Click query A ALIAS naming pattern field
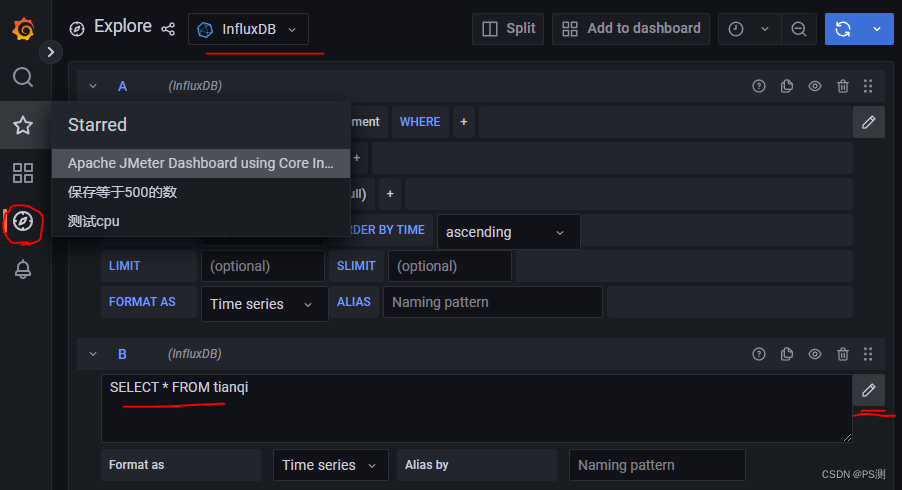 (x=493, y=303)
